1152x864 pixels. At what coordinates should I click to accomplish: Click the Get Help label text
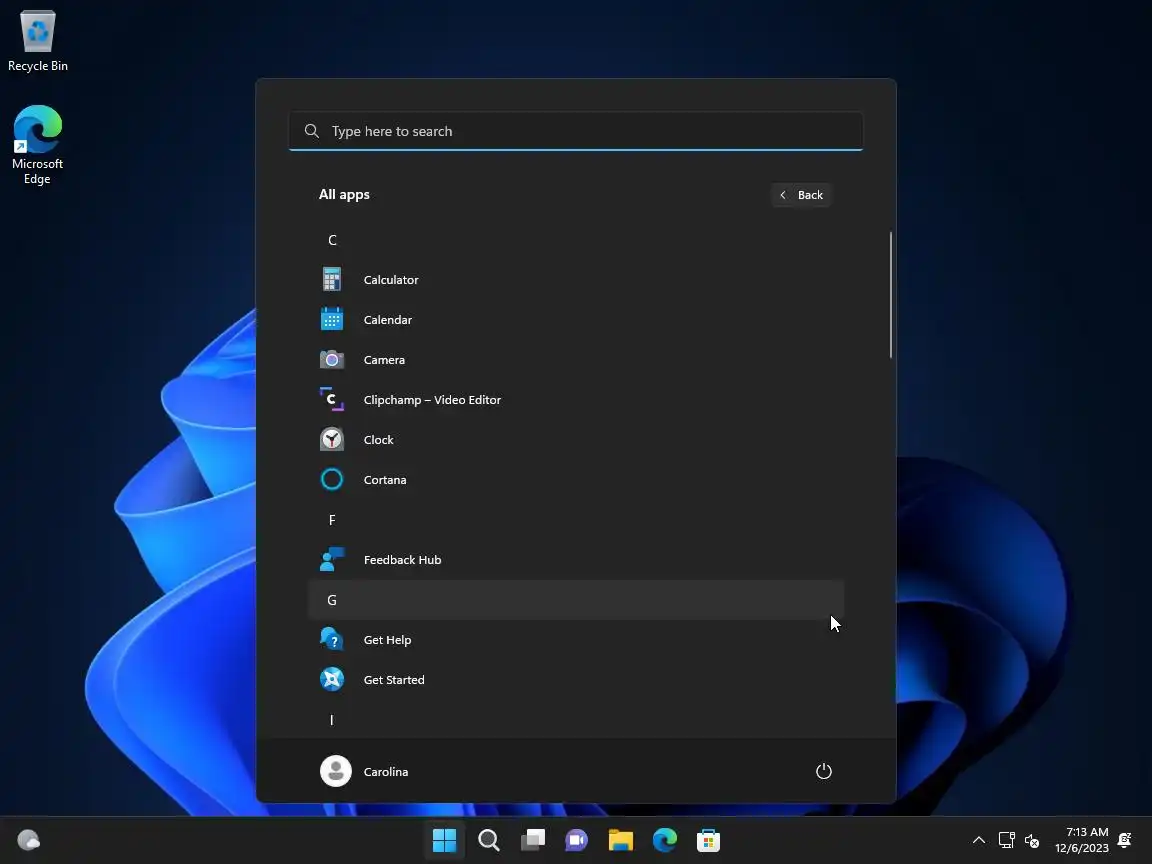click(x=387, y=639)
